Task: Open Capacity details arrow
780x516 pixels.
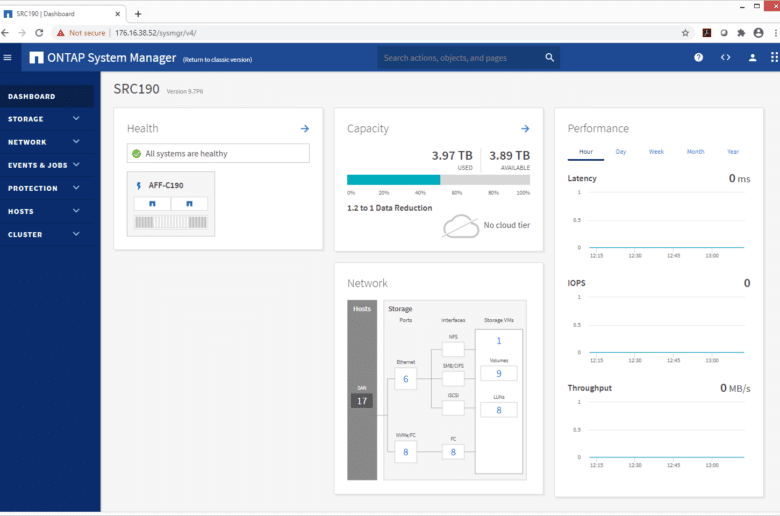Action: [525, 129]
